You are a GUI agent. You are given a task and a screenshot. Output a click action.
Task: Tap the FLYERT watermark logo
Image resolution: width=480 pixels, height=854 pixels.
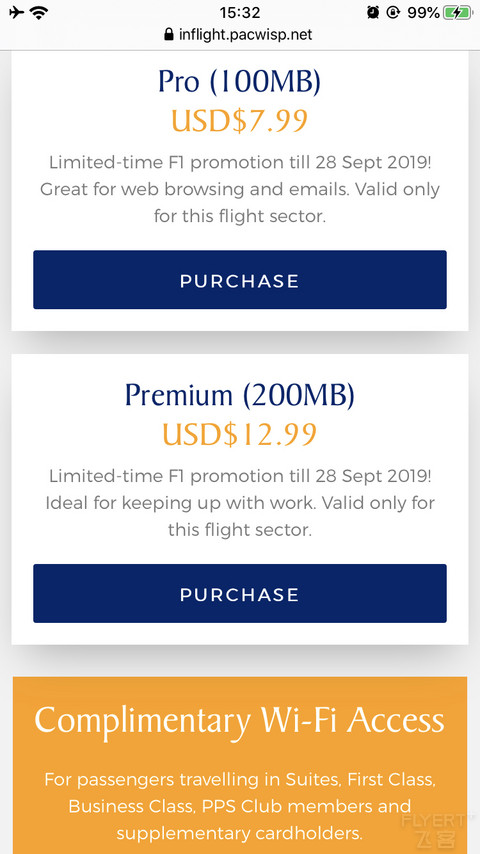pos(434,828)
